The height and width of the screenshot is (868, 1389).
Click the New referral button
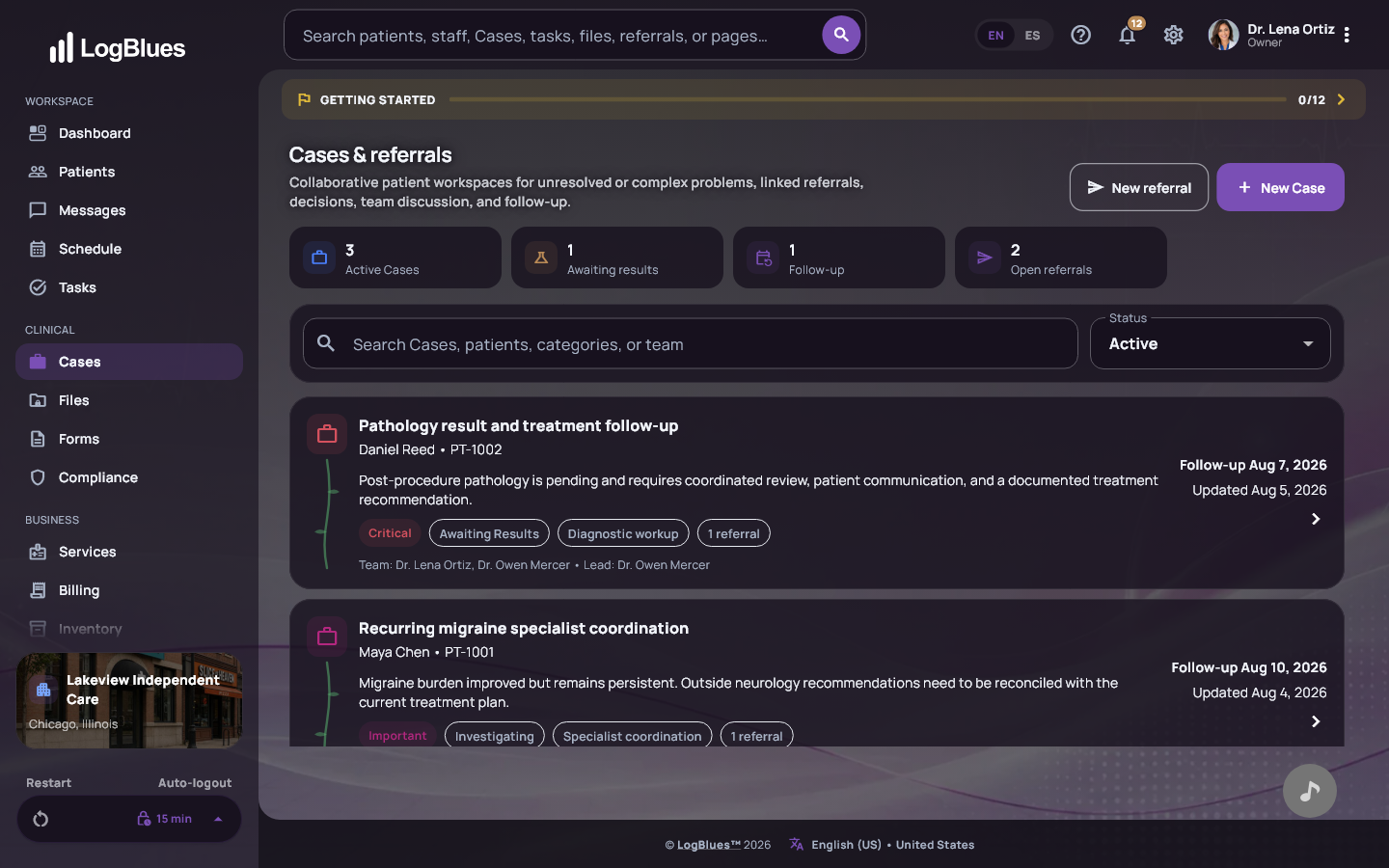coord(1139,187)
